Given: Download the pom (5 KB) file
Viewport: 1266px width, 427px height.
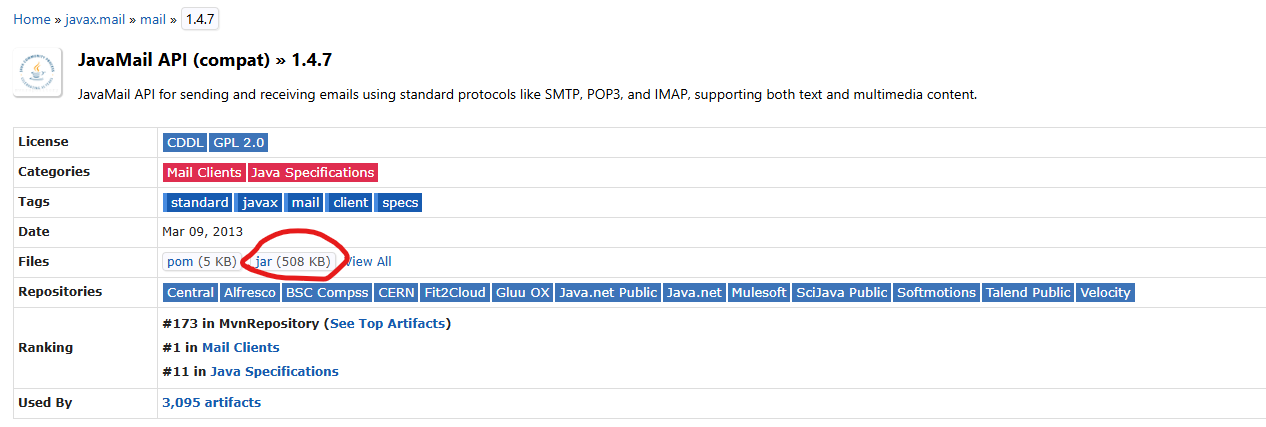Looking at the screenshot, I should (202, 262).
